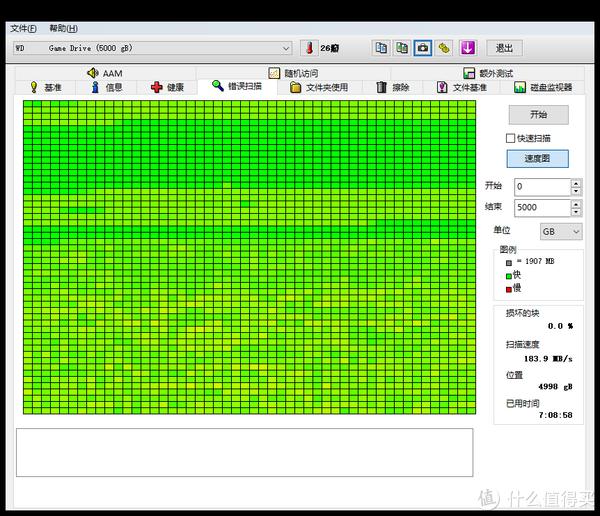Open the 单位 GB unit dropdown
Viewport: 600px width, 516px height.
[560, 231]
